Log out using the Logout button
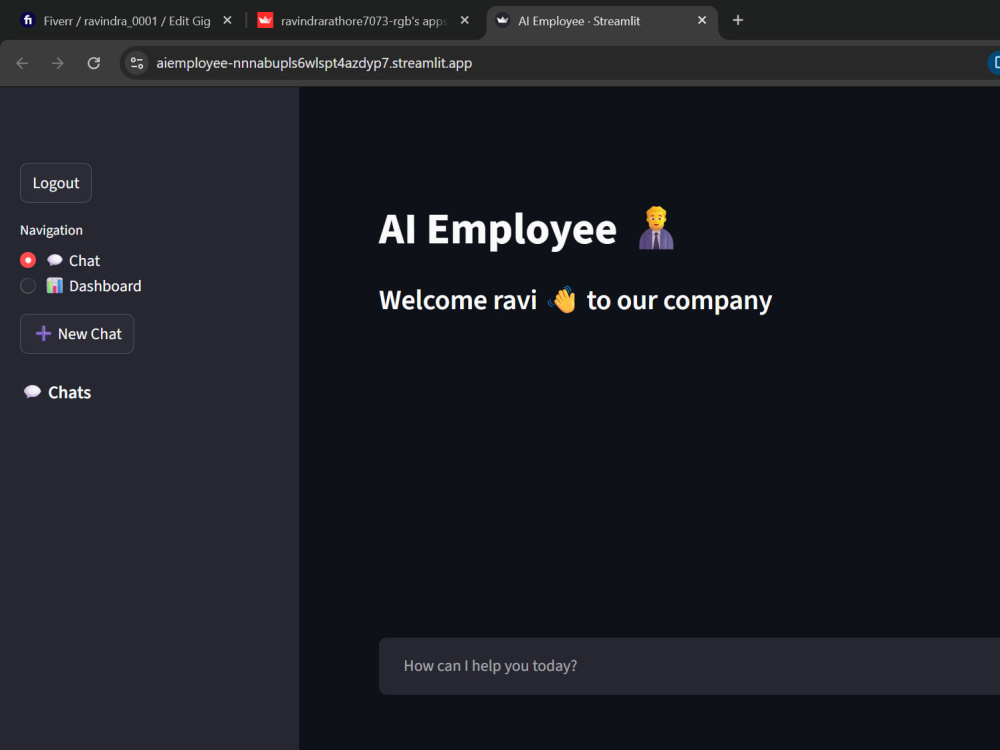 tap(56, 183)
